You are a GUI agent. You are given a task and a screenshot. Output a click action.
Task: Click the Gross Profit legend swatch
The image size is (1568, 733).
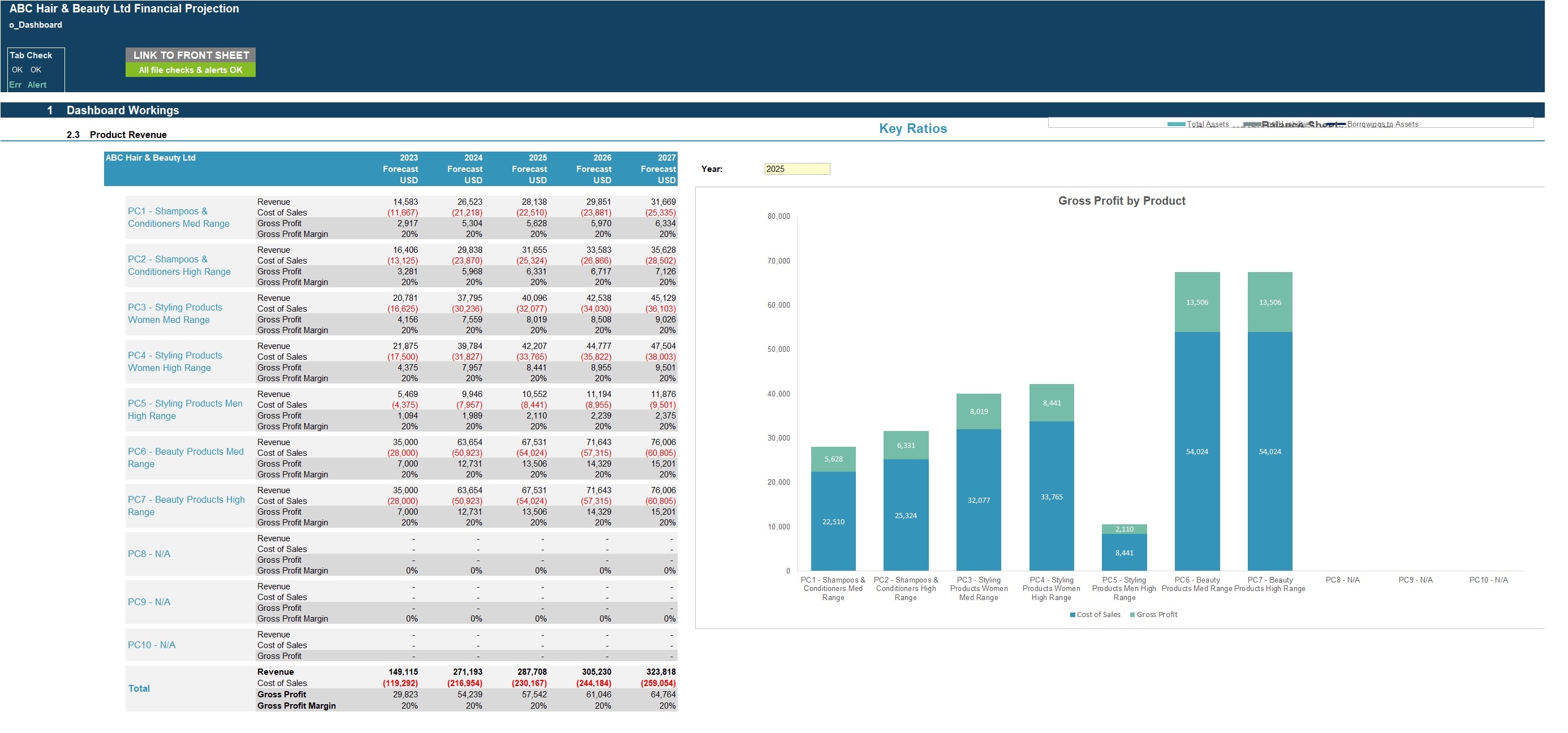[1132, 615]
